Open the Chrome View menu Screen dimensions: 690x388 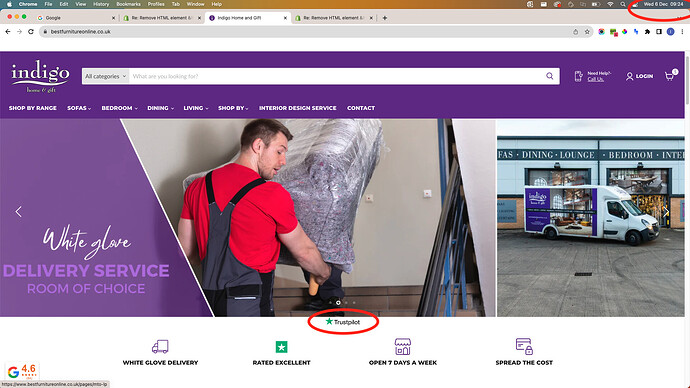coord(81,4)
